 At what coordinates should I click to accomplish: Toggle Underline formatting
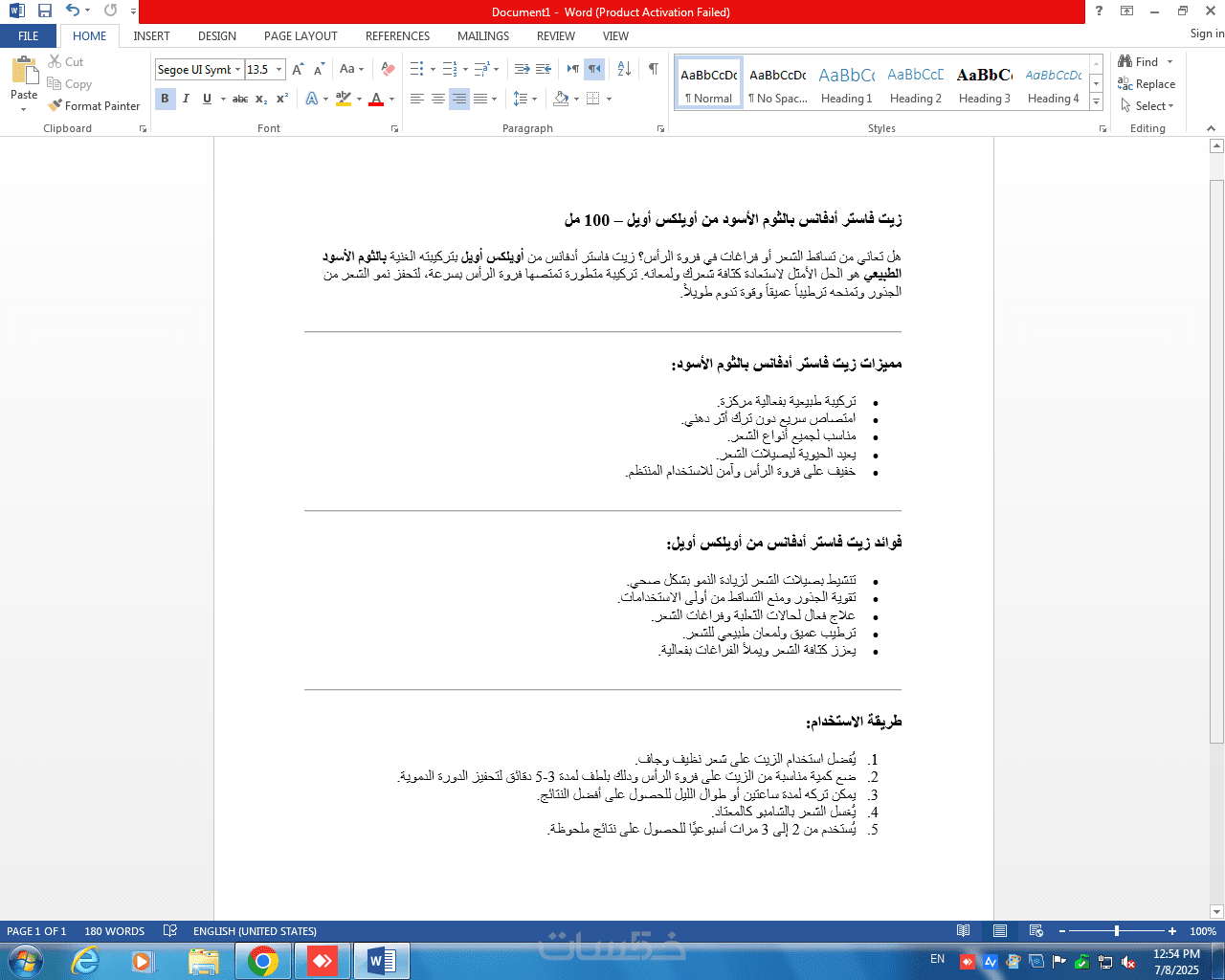coord(207,99)
